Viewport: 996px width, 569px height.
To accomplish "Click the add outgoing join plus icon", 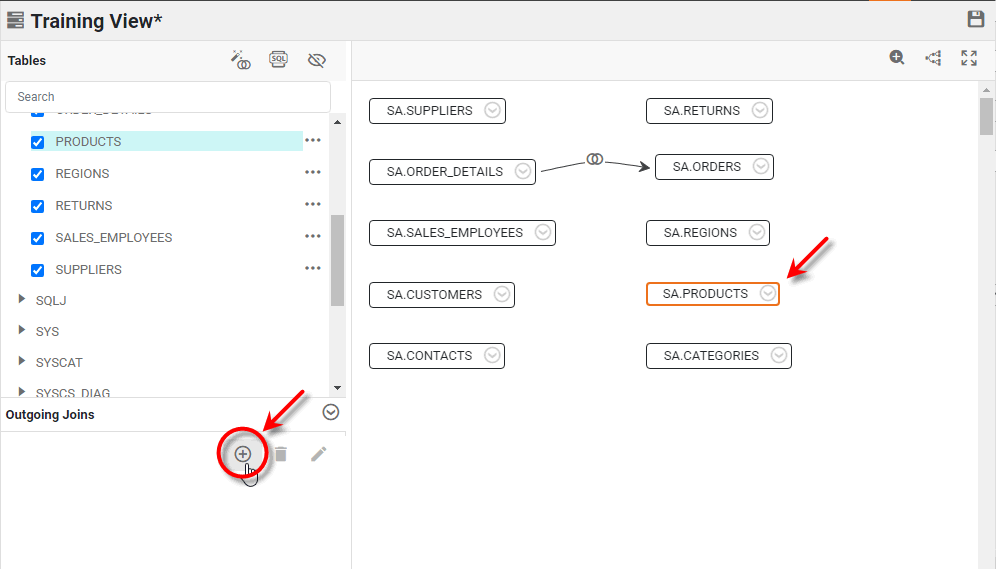I will coord(242,454).
